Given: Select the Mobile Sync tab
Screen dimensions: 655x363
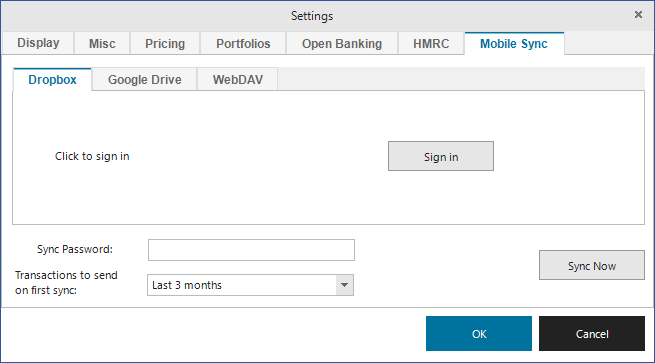Looking at the screenshot, I should [514, 43].
